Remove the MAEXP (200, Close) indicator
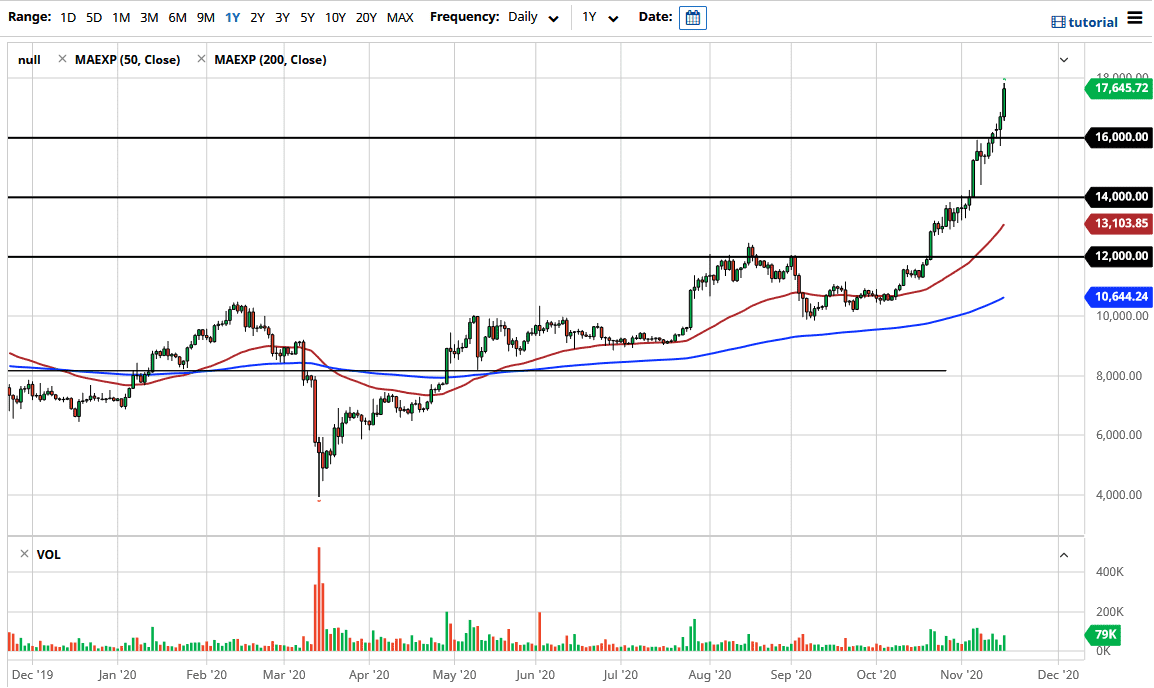Screen dimensions: 1154x688 tap(202, 59)
